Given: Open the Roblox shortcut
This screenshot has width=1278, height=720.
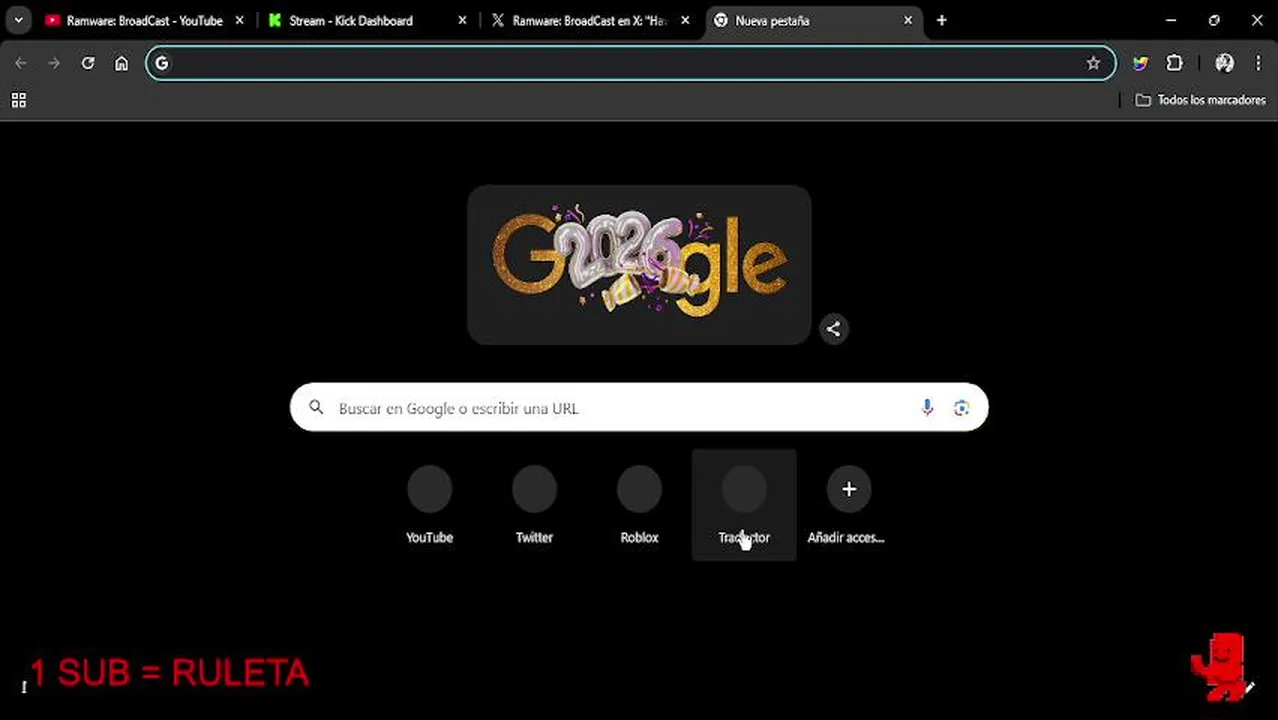Looking at the screenshot, I should pos(639,504).
